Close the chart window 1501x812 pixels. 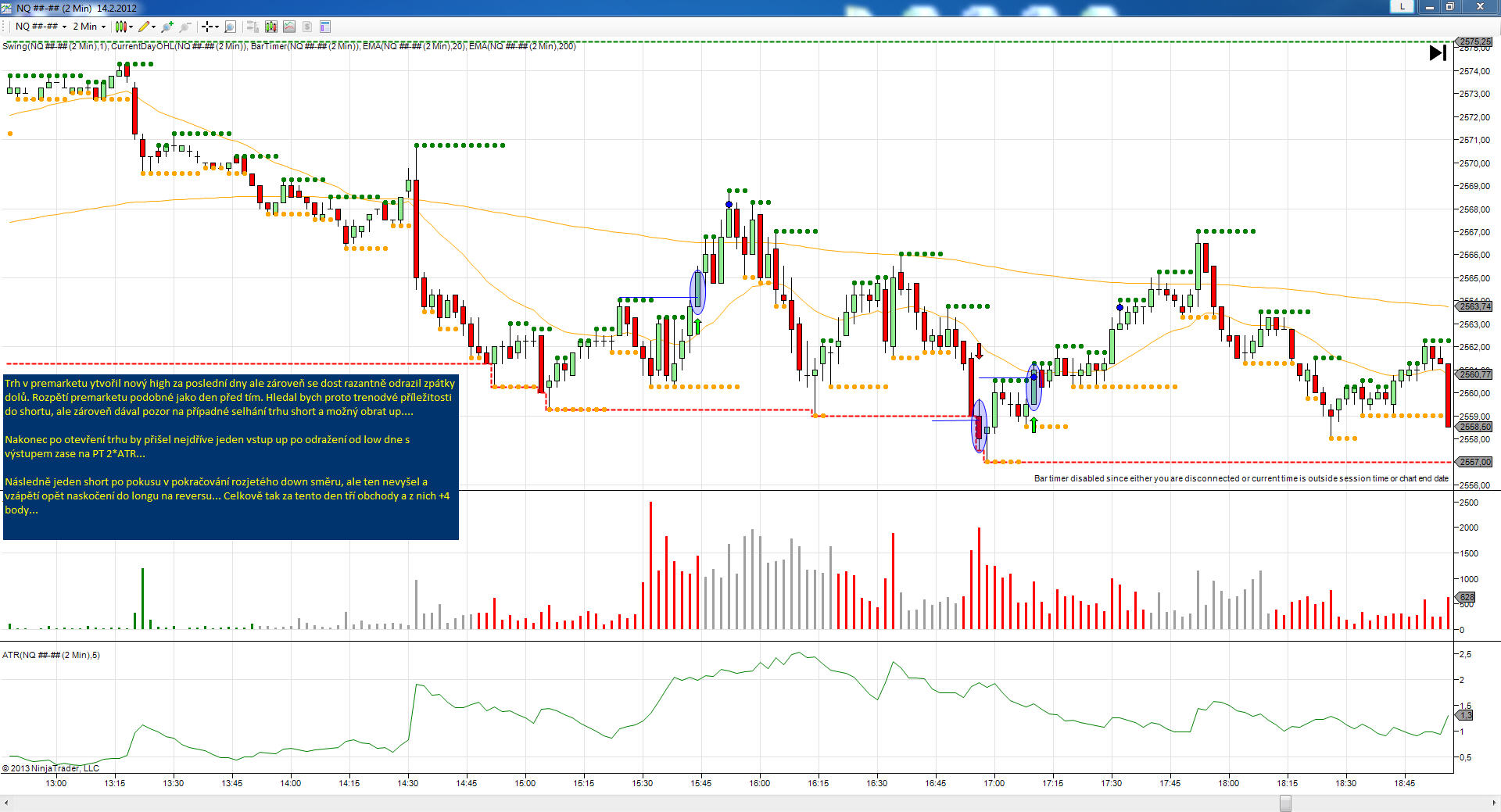pyautogui.click(x=1480, y=7)
